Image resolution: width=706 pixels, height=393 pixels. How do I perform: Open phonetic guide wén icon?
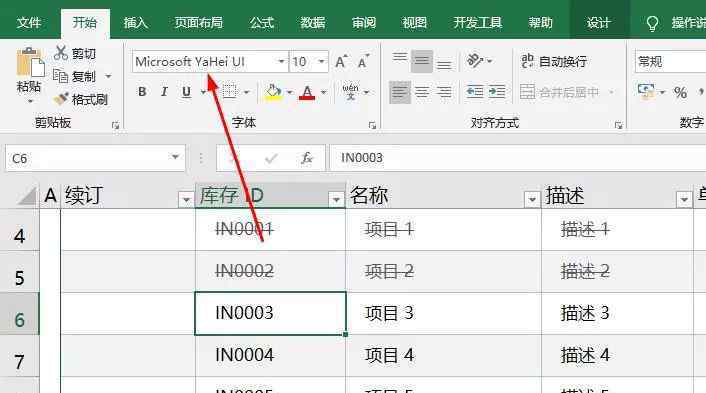tap(350, 92)
